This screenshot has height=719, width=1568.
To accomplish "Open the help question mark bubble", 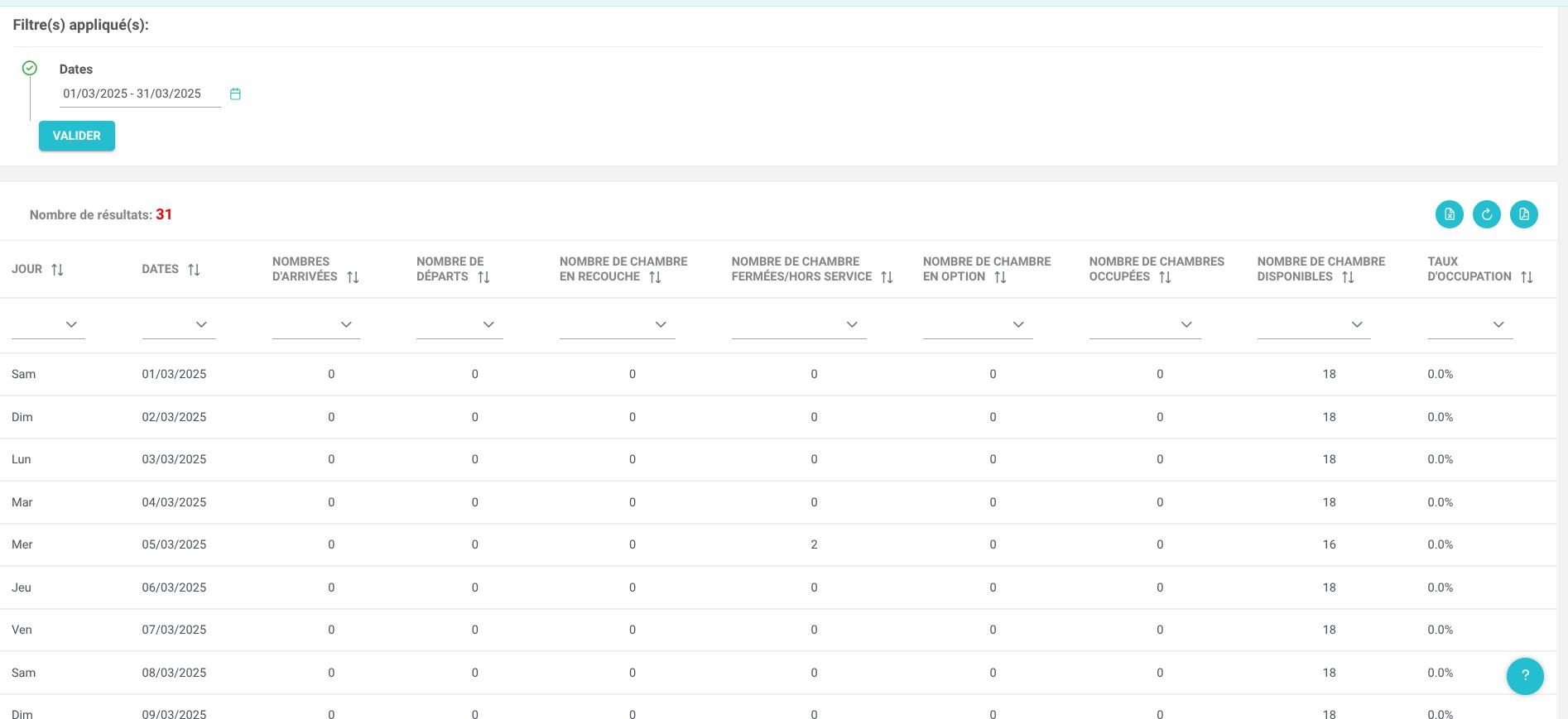I will pyautogui.click(x=1525, y=676).
